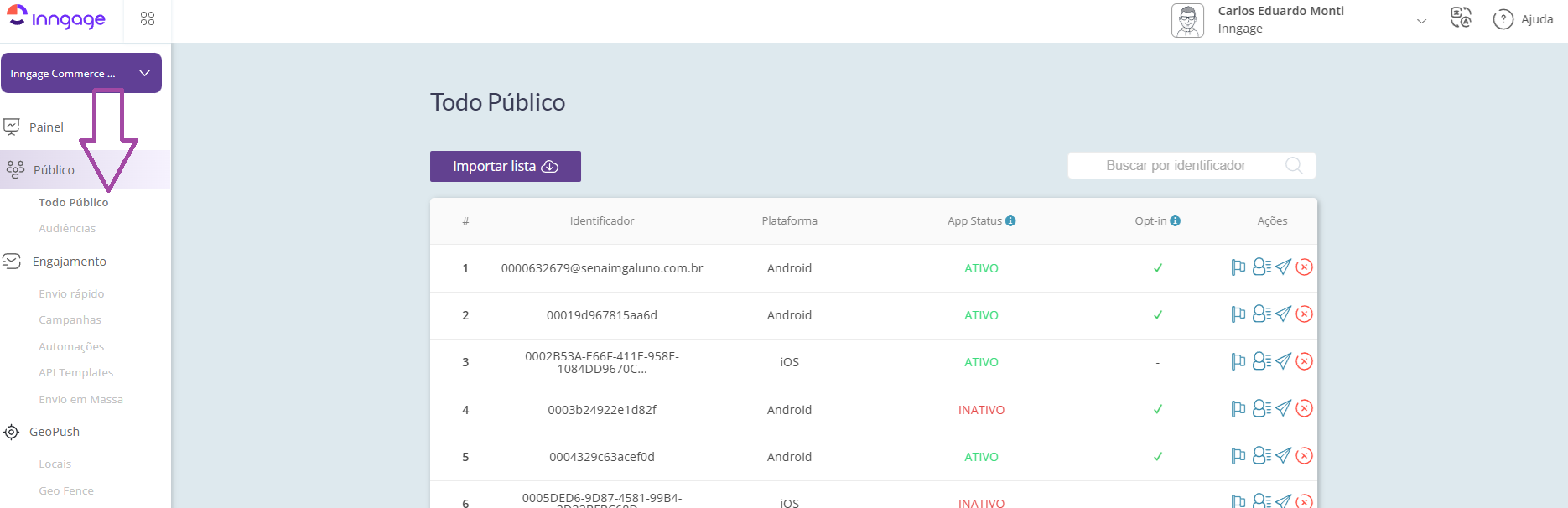Viewport: 1568px width, 508px height.
Task: Click the Importar lista button
Action: click(x=505, y=166)
